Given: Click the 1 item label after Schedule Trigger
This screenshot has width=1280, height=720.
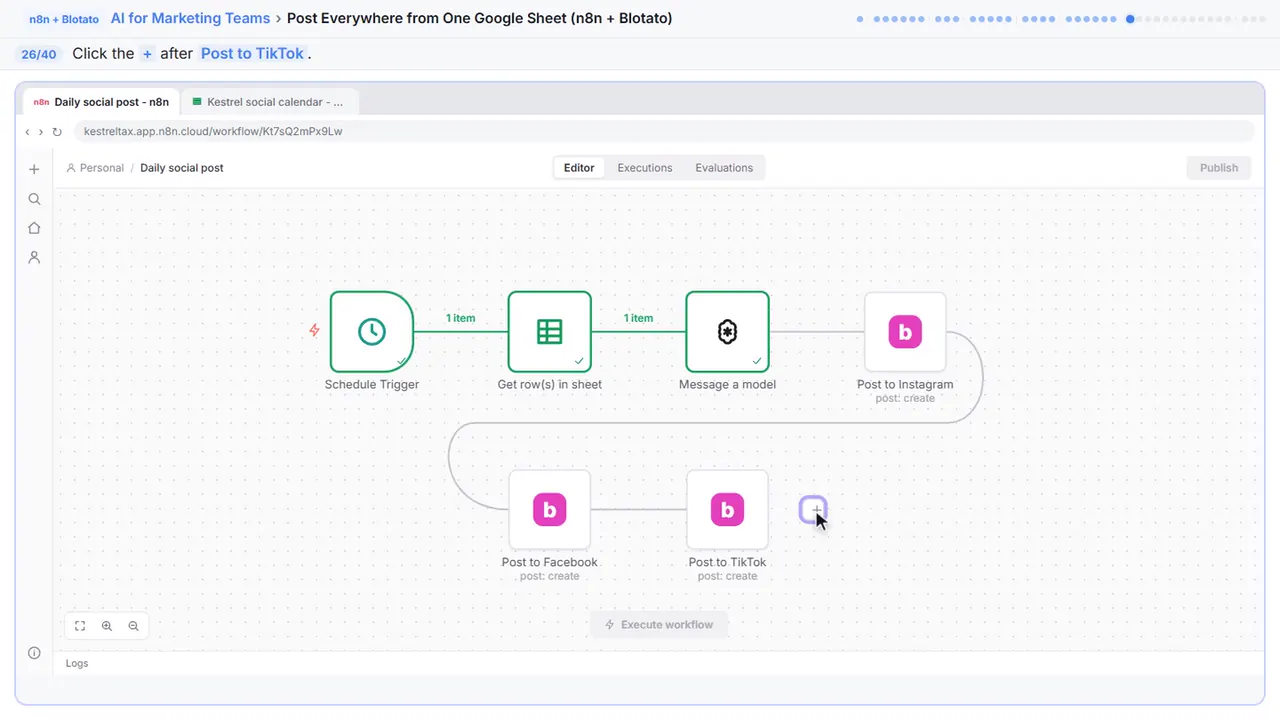Looking at the screenshot, I should coord(461,318).
